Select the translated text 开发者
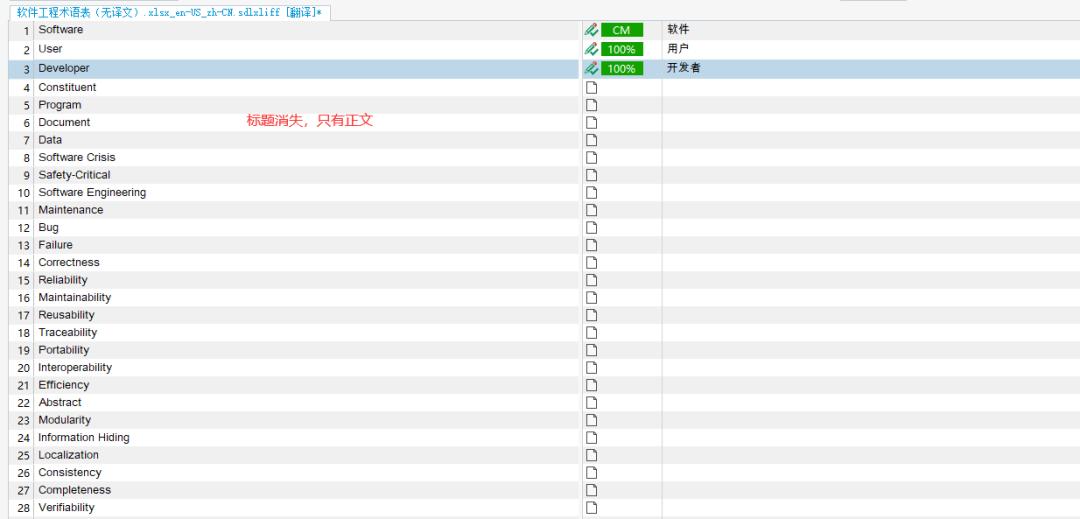1080x519 pixels. tap(684, 68)
